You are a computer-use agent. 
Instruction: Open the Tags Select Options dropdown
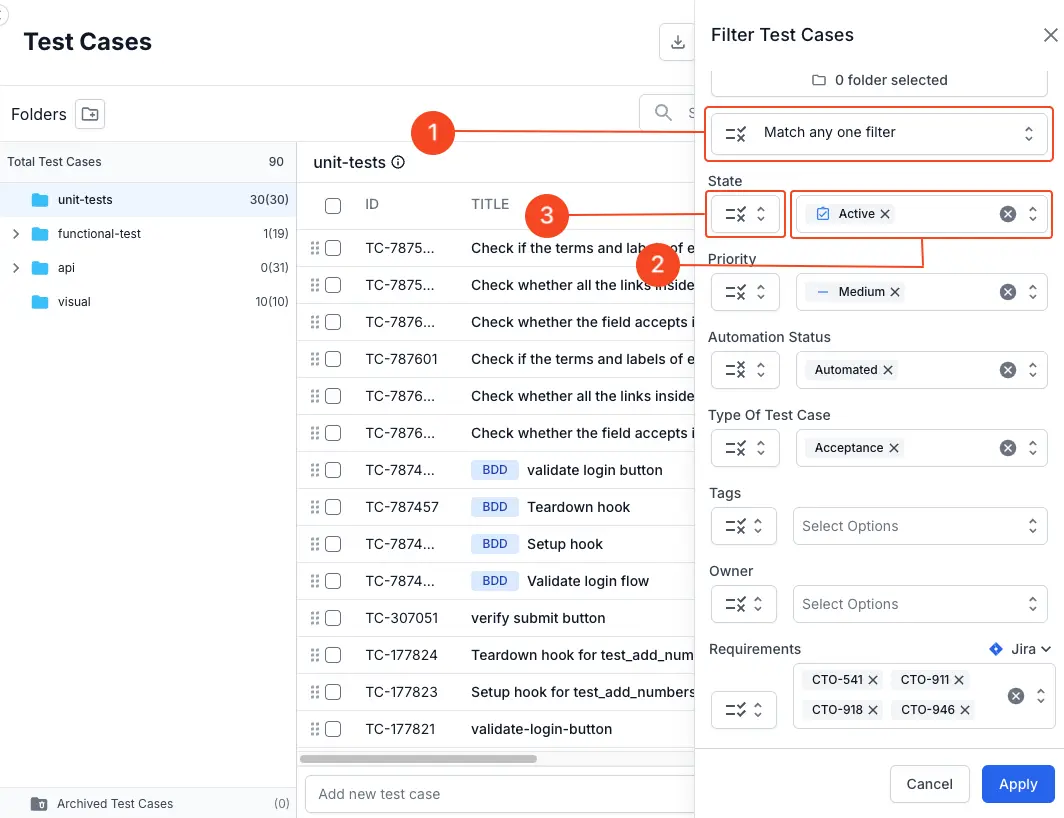click(x=920, y=526)
